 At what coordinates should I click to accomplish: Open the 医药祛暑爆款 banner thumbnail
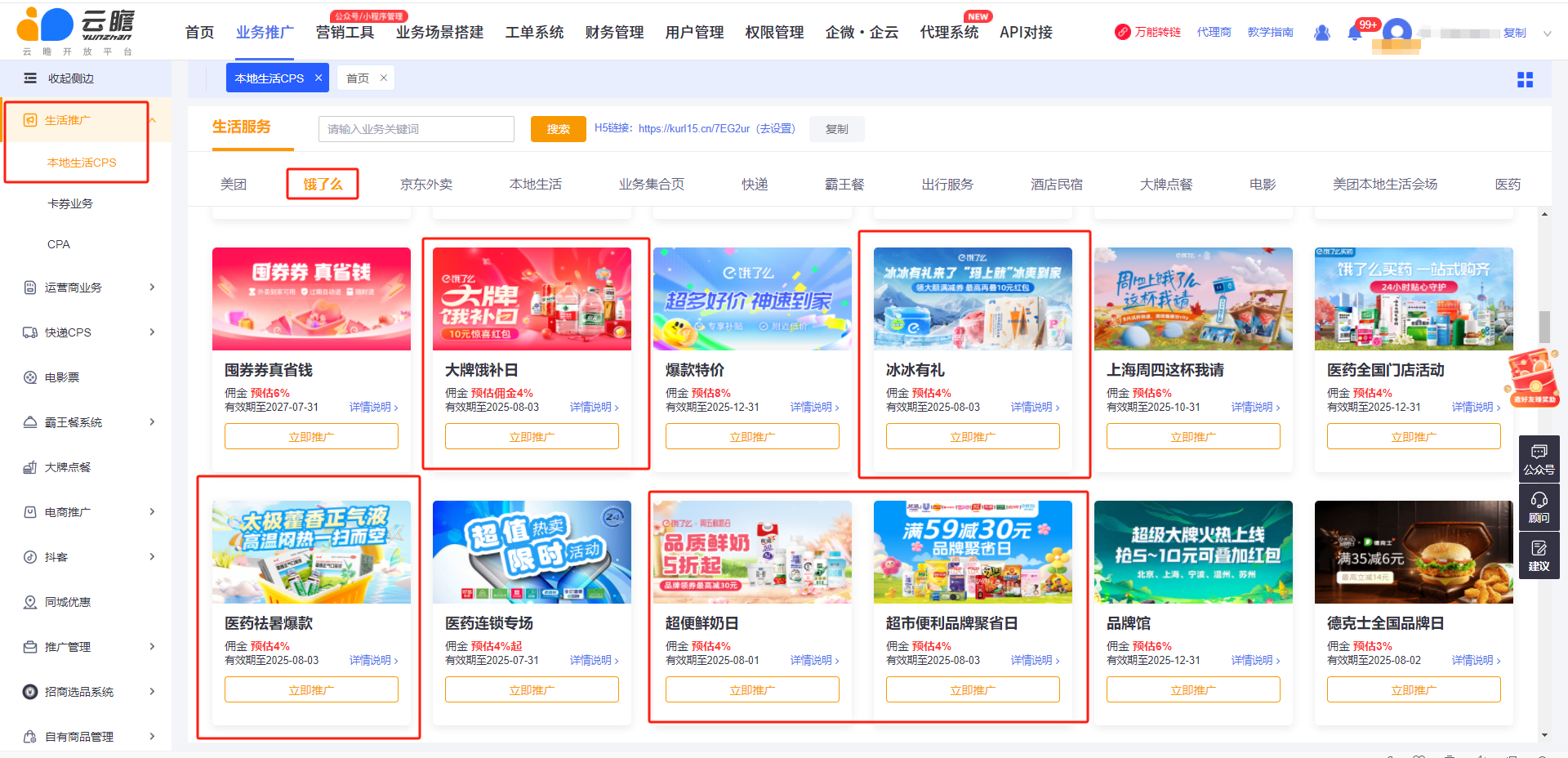[x=311, y=552]
